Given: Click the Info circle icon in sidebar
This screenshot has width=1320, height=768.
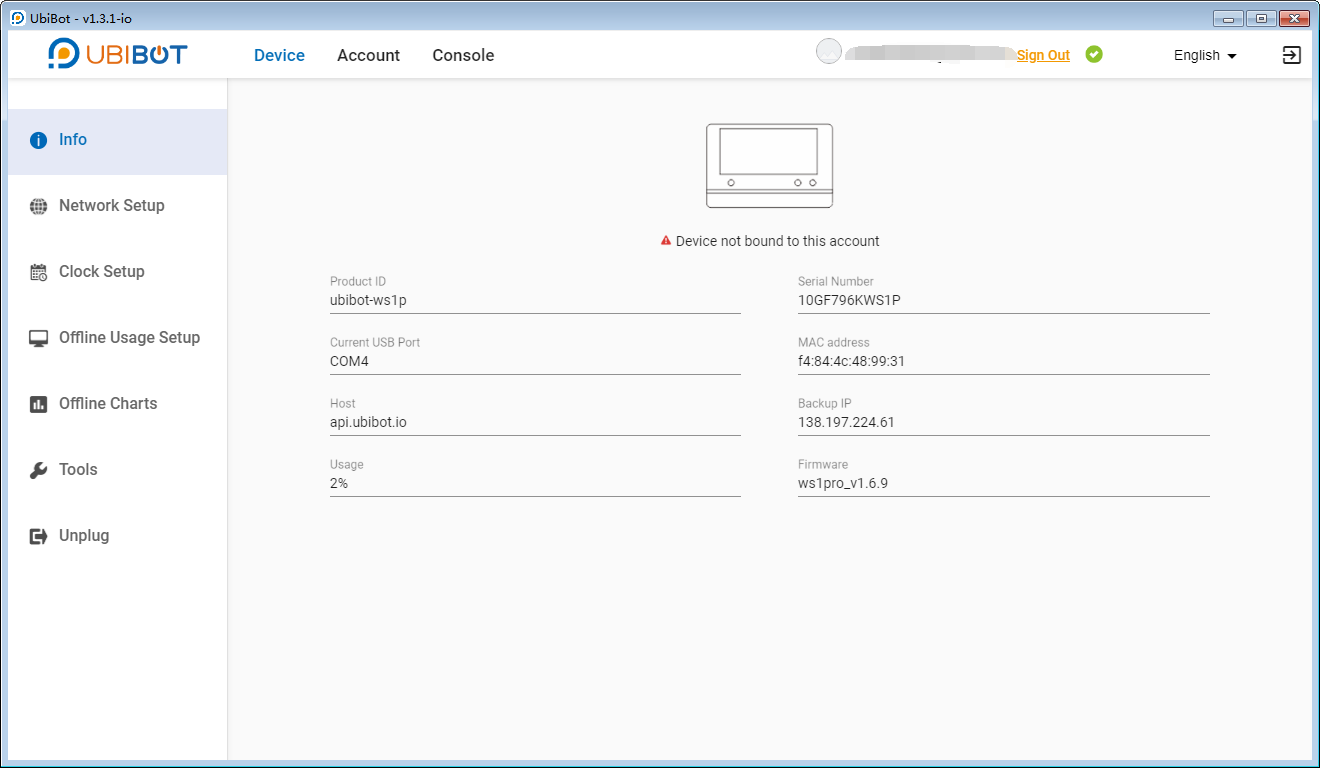Looking at the screenshot, I should click(x=38, y=140).
